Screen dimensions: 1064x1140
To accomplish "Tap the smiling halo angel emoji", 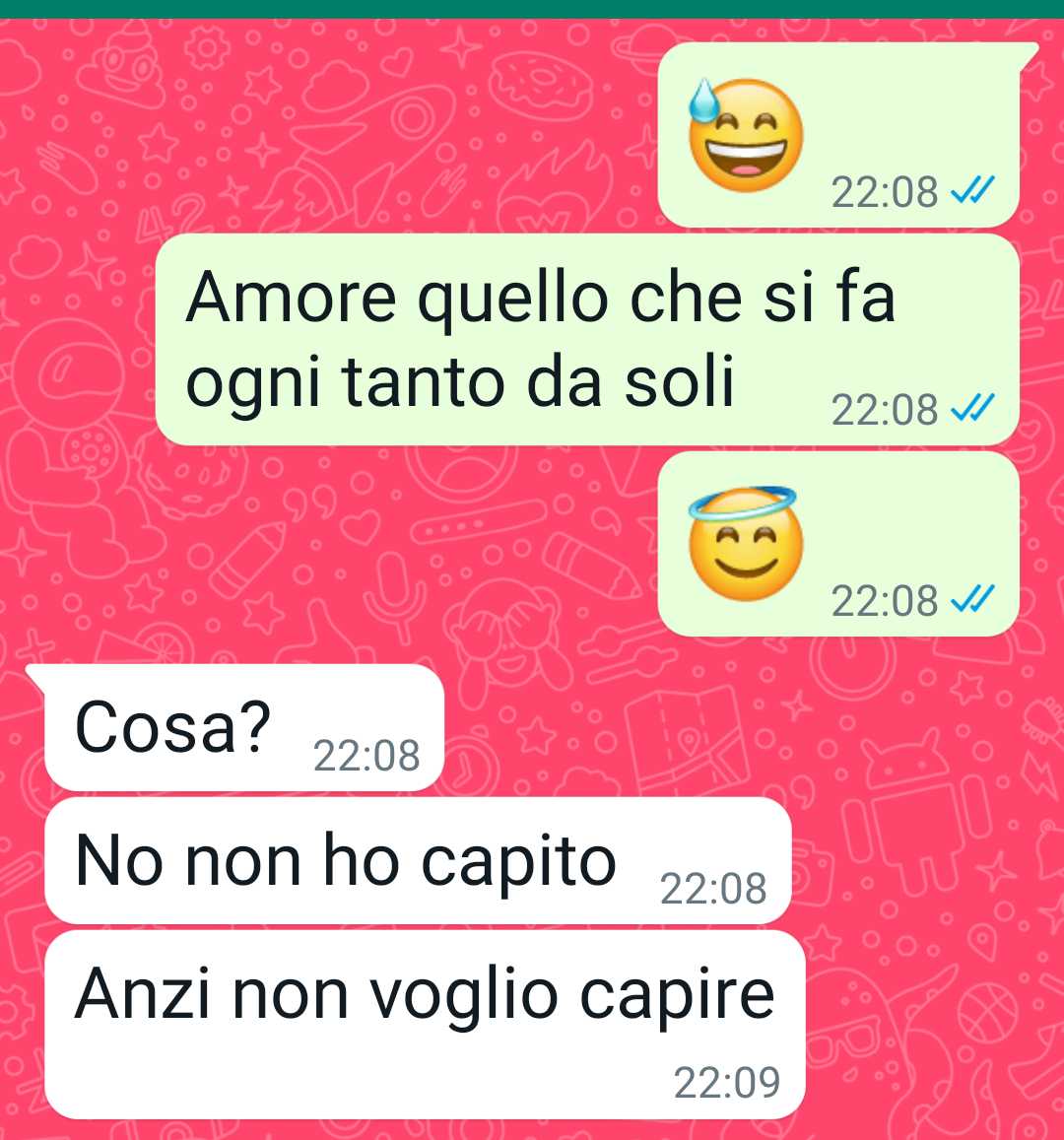I will coord(744,543).
